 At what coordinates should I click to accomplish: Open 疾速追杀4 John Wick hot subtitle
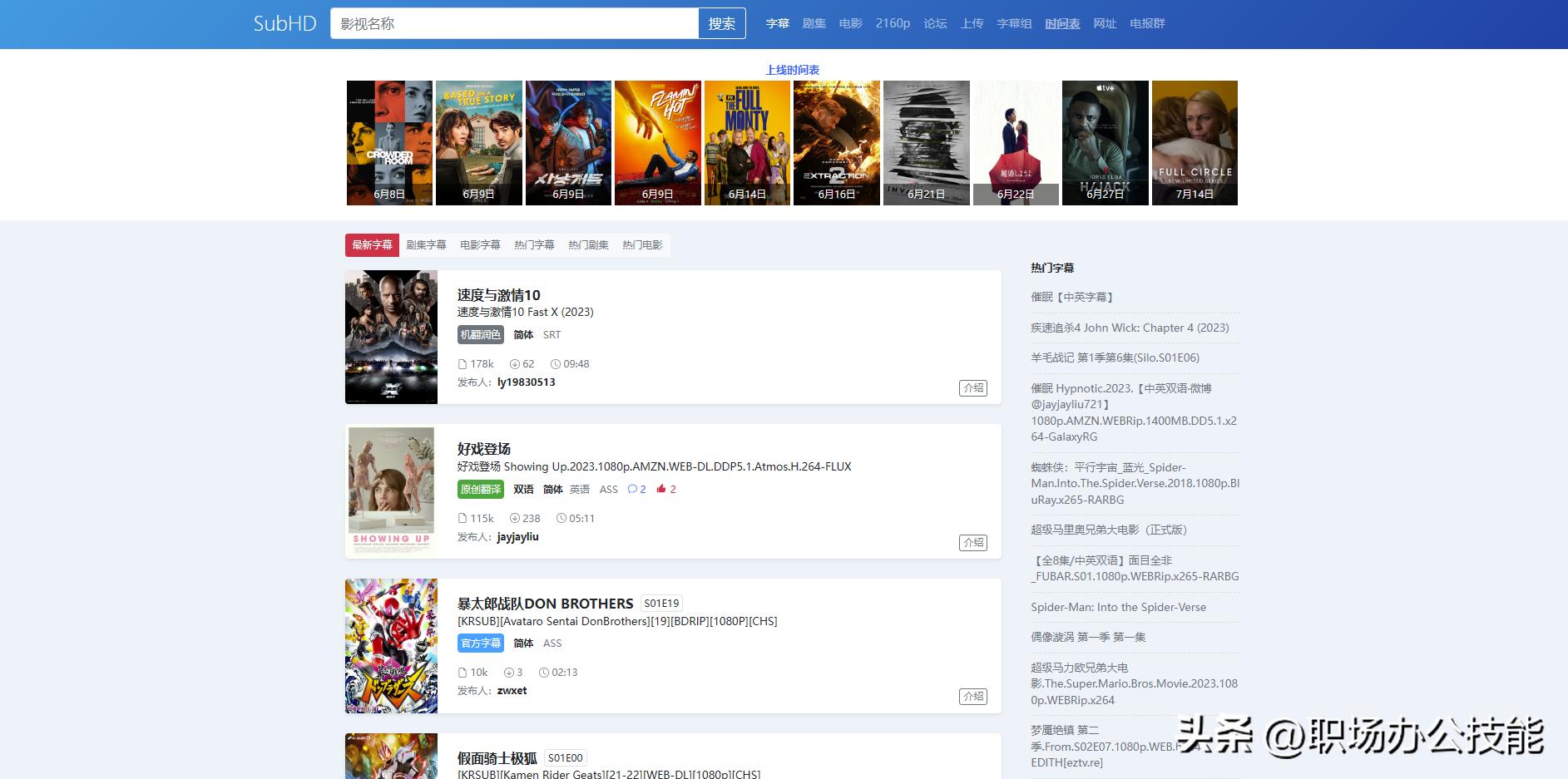click(x=1130, y=328)
